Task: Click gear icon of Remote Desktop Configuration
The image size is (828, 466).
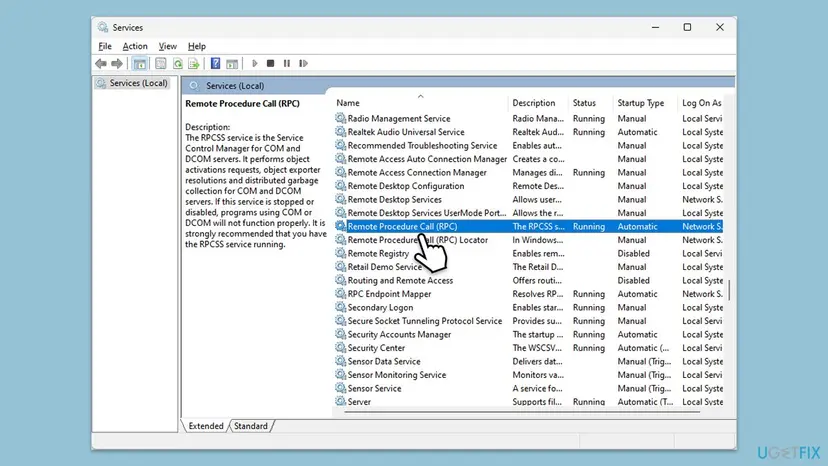Action: point(341,185)
